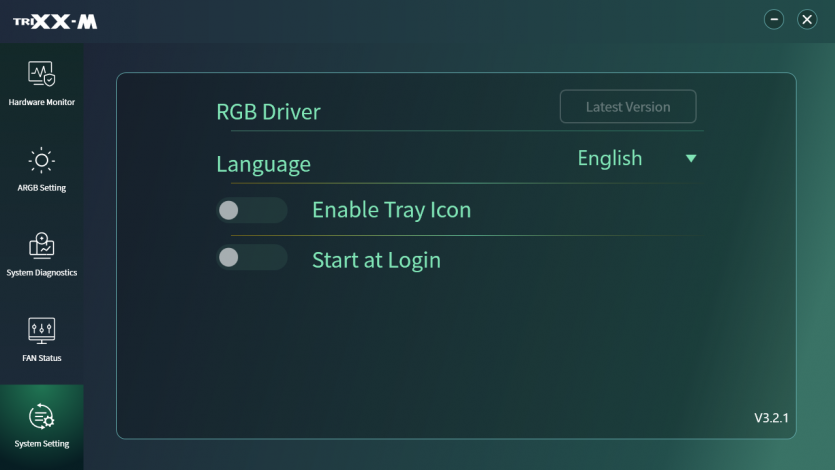Click the System Setting gear icon
Image resolution: width=835 pixels, height=470 pixels.
pyautogui.click(x=41, y=416)
